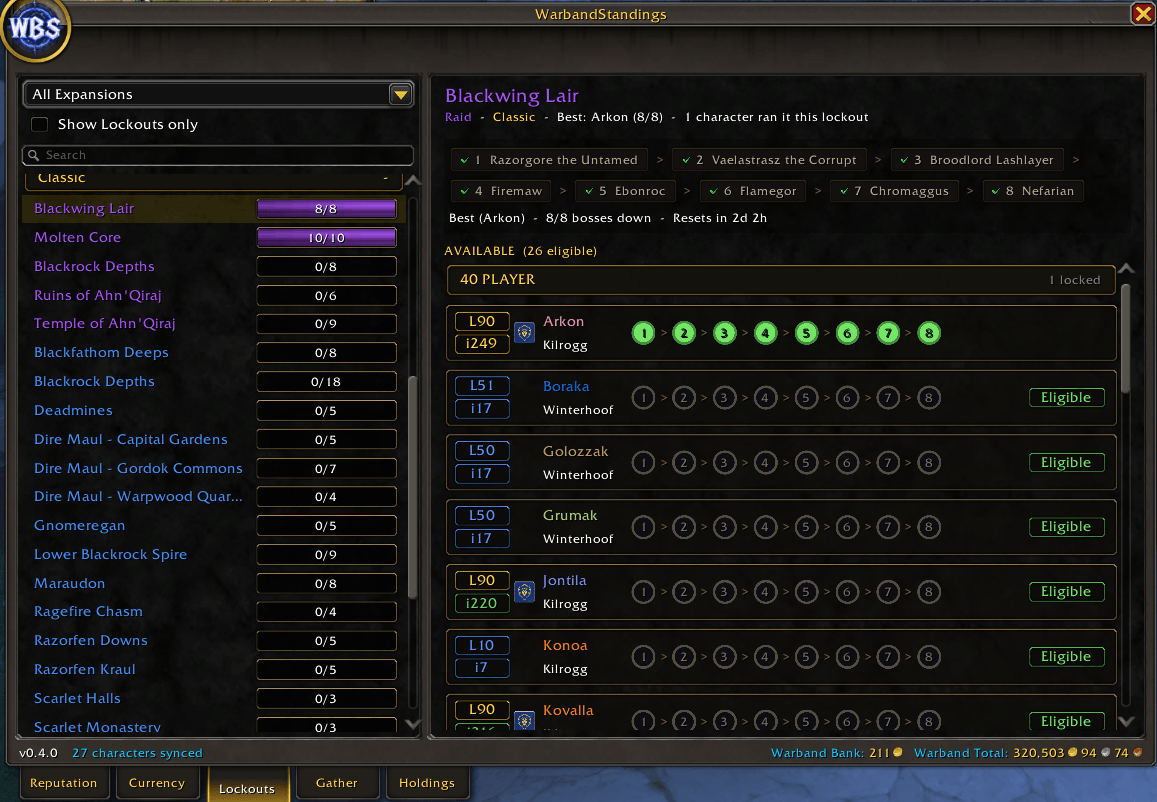
Task: Click instance list scroll up arrow
Action: pyautogui.click(x=413, y=180)
